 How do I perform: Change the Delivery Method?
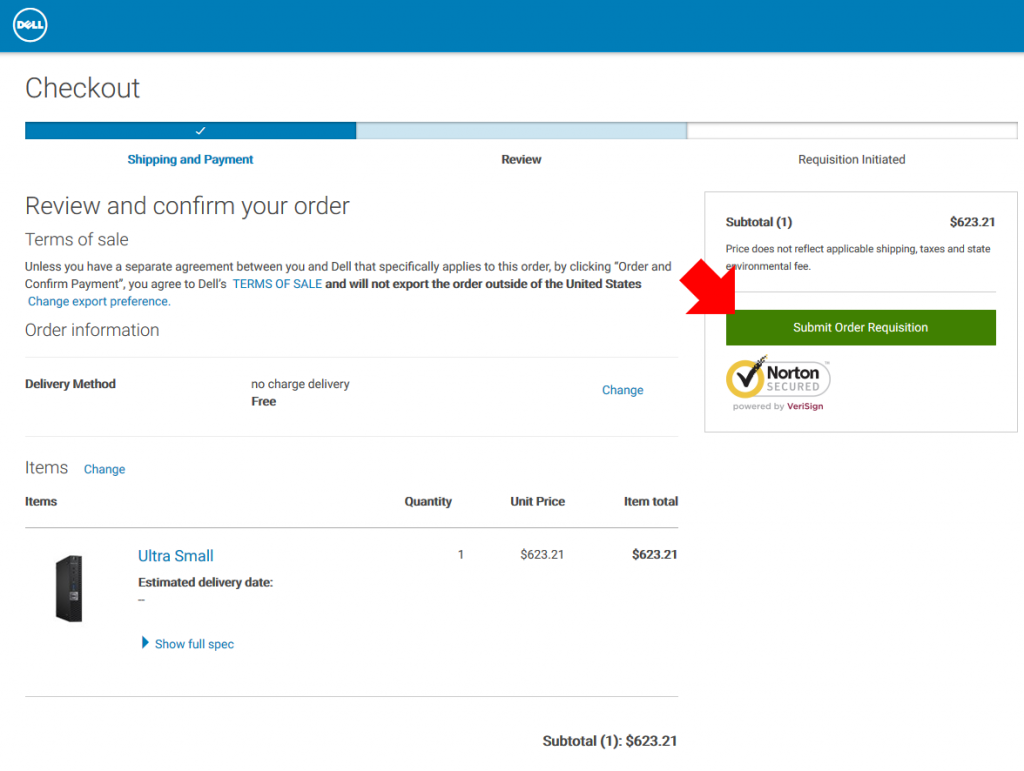tap(622, 390)
